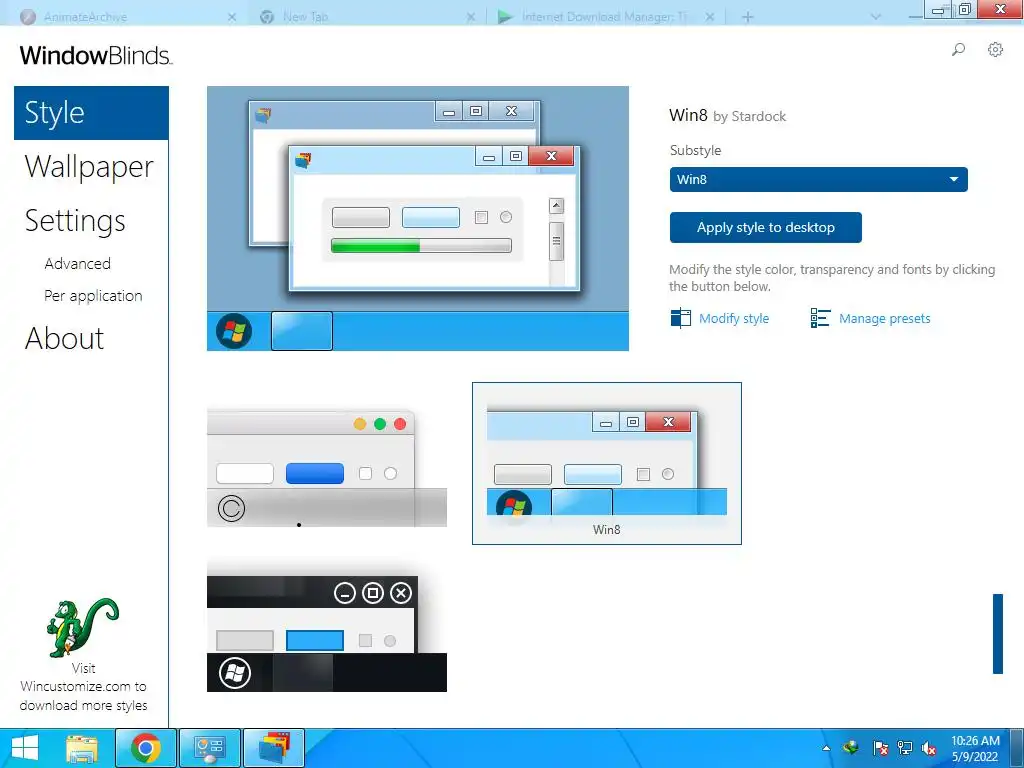
Task: Switch to the Wallpaper section
Action: click(89, 167)
